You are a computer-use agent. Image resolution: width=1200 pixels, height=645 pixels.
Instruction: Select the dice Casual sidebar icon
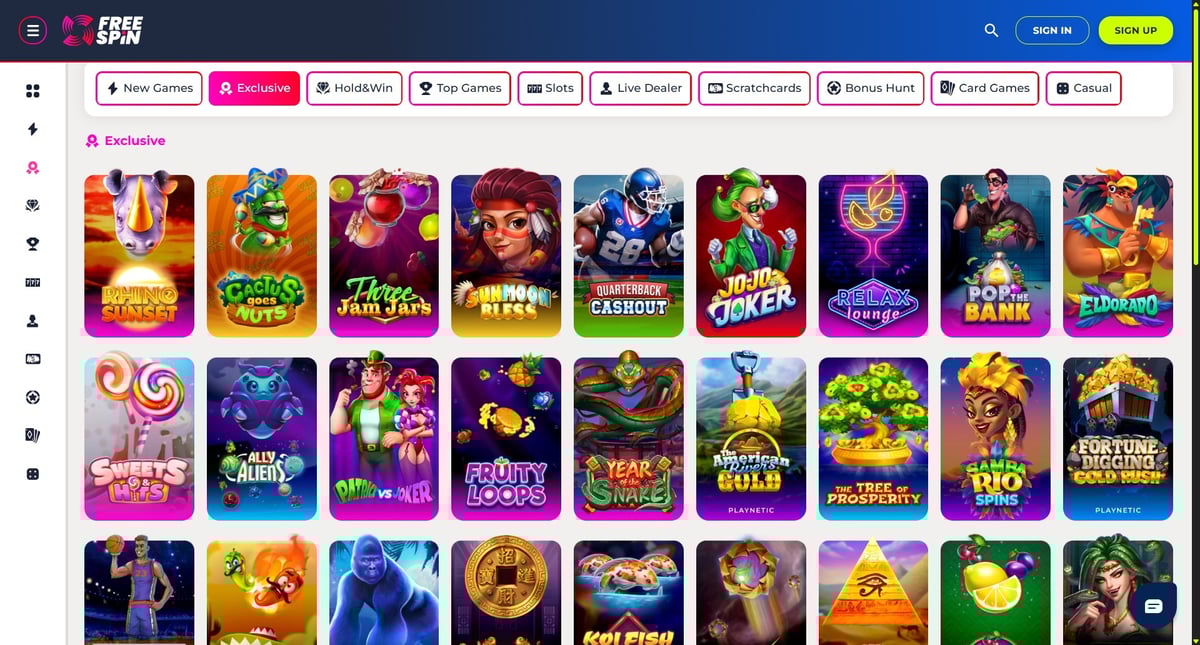point(33,474)
